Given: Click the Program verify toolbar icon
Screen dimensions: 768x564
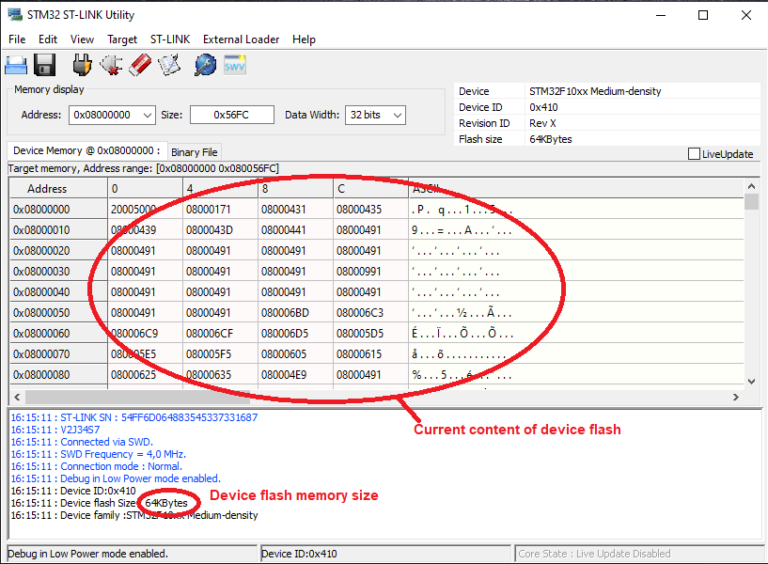Looking at the screenshot, I should (x=169, y=66).
